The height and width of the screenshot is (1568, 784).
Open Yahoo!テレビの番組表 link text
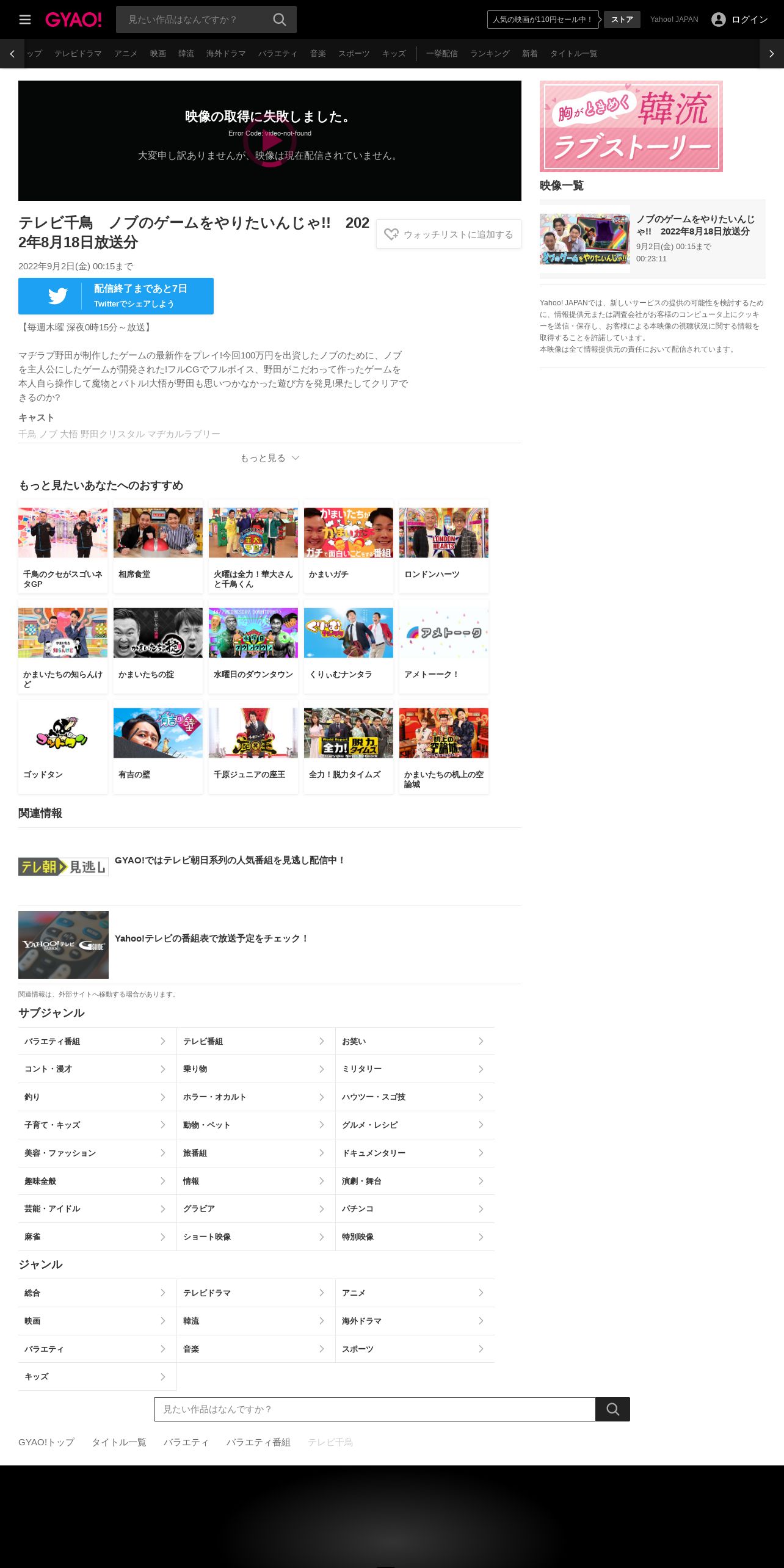212,938
